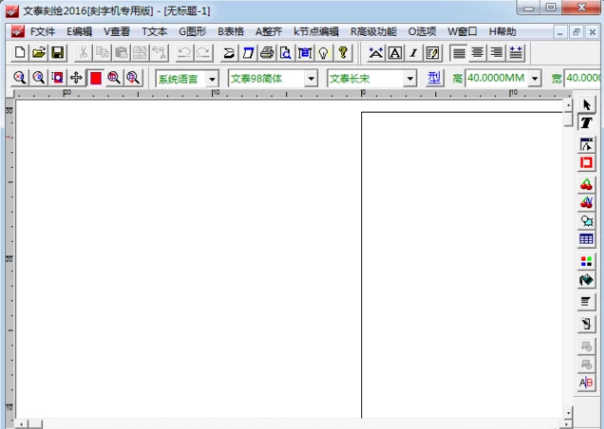Open the height 40.0000MM dropdown arrow

[x=535, y=79]
